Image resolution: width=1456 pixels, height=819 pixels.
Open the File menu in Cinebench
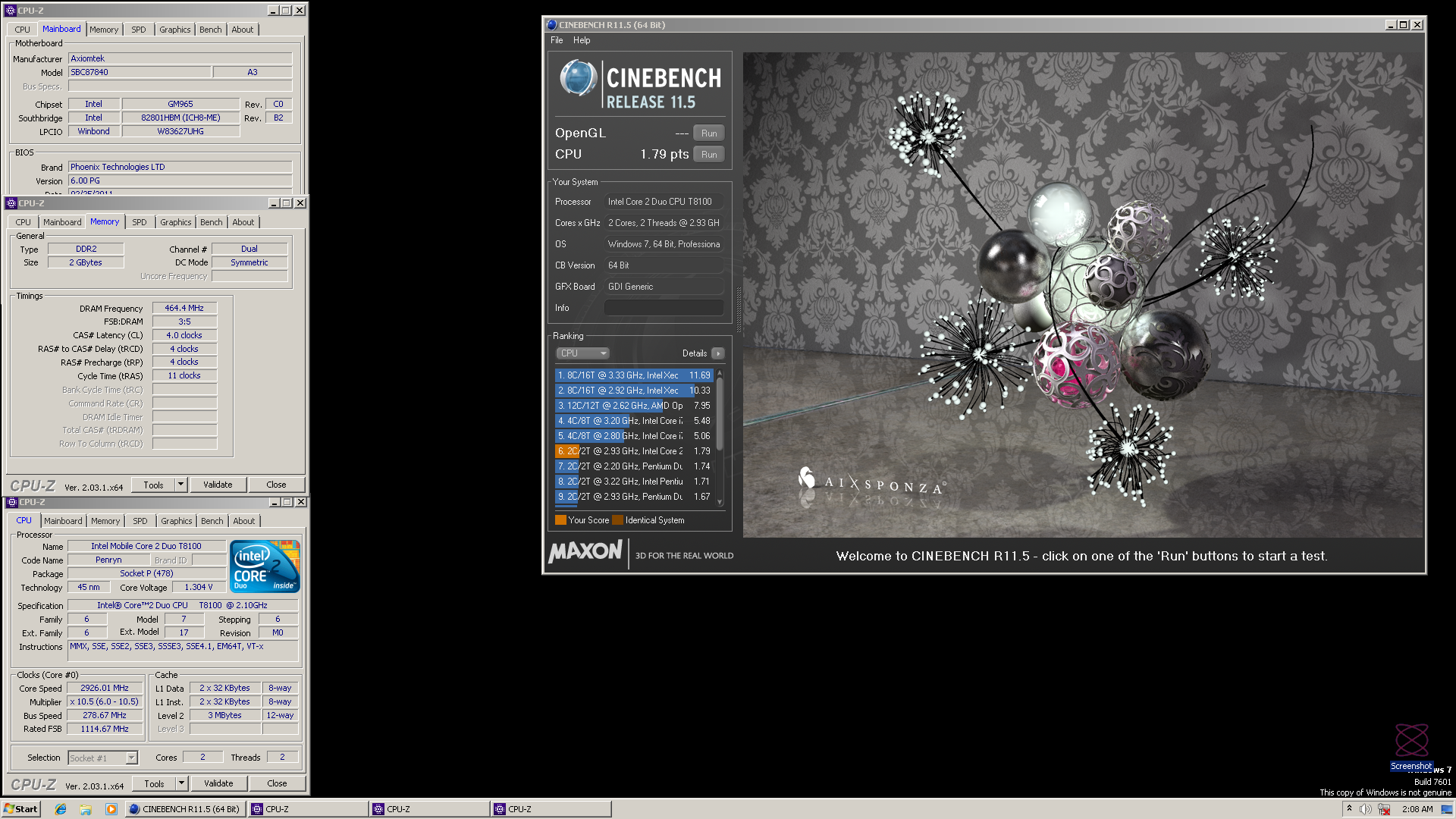557,40
